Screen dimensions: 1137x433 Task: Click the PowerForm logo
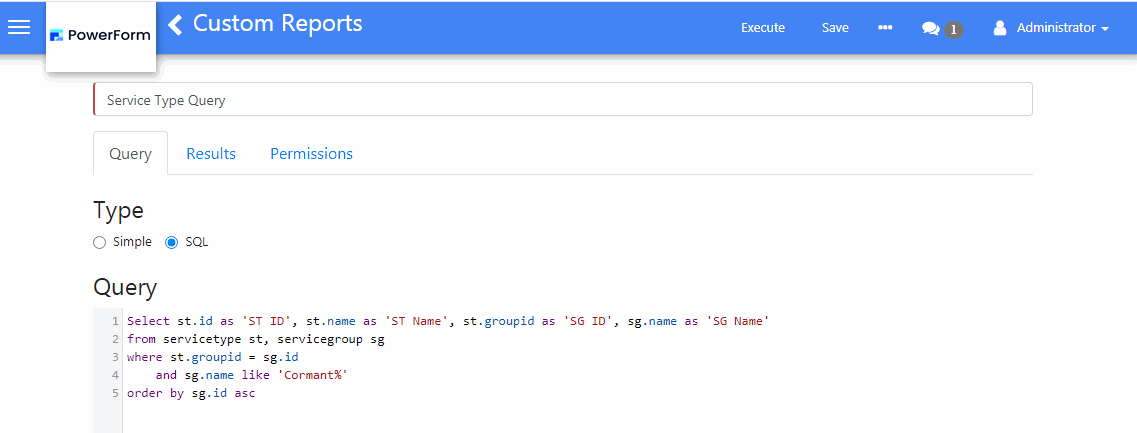tap(100, 35)
